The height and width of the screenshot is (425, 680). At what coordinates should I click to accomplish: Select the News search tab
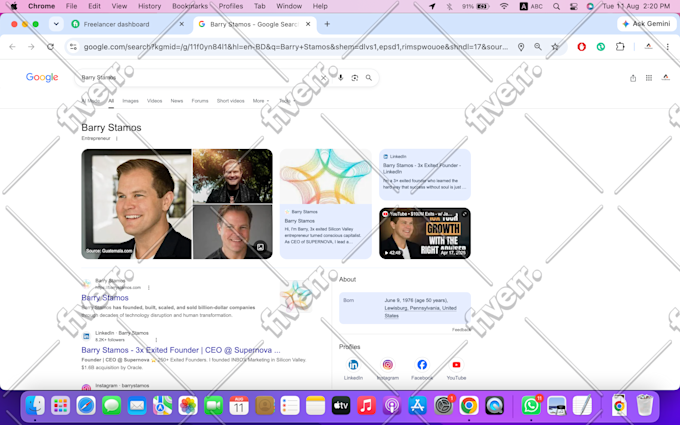[x=177, y=101]
